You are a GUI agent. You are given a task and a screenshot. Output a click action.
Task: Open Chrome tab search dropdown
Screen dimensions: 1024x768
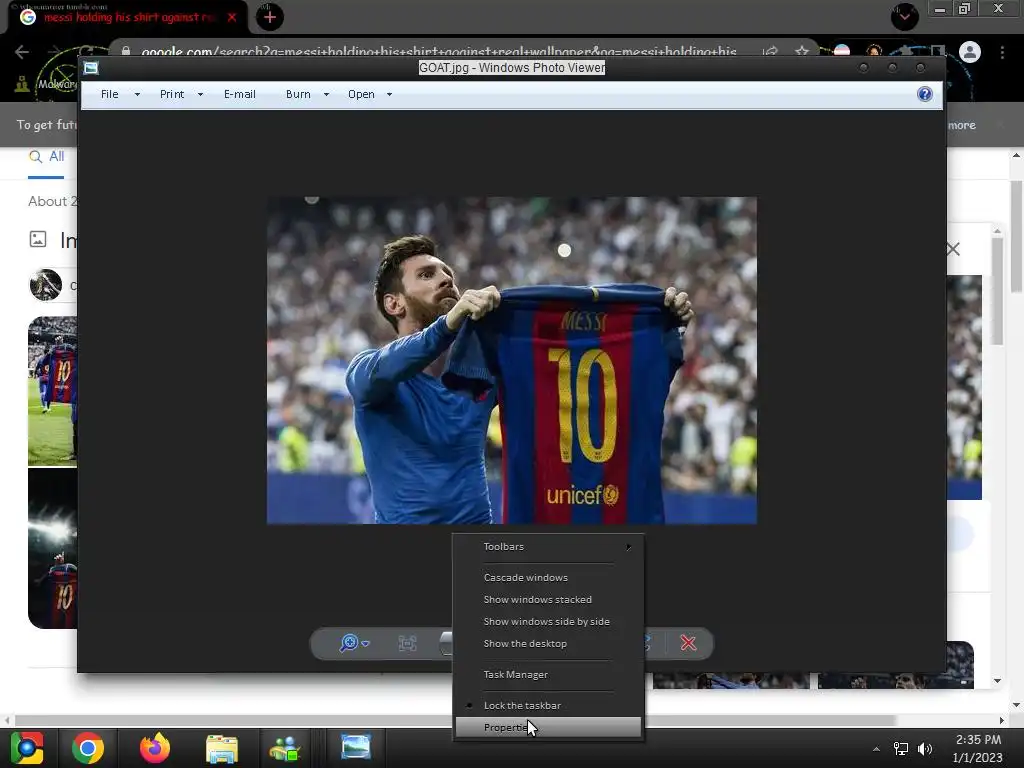tap(905, 17)
